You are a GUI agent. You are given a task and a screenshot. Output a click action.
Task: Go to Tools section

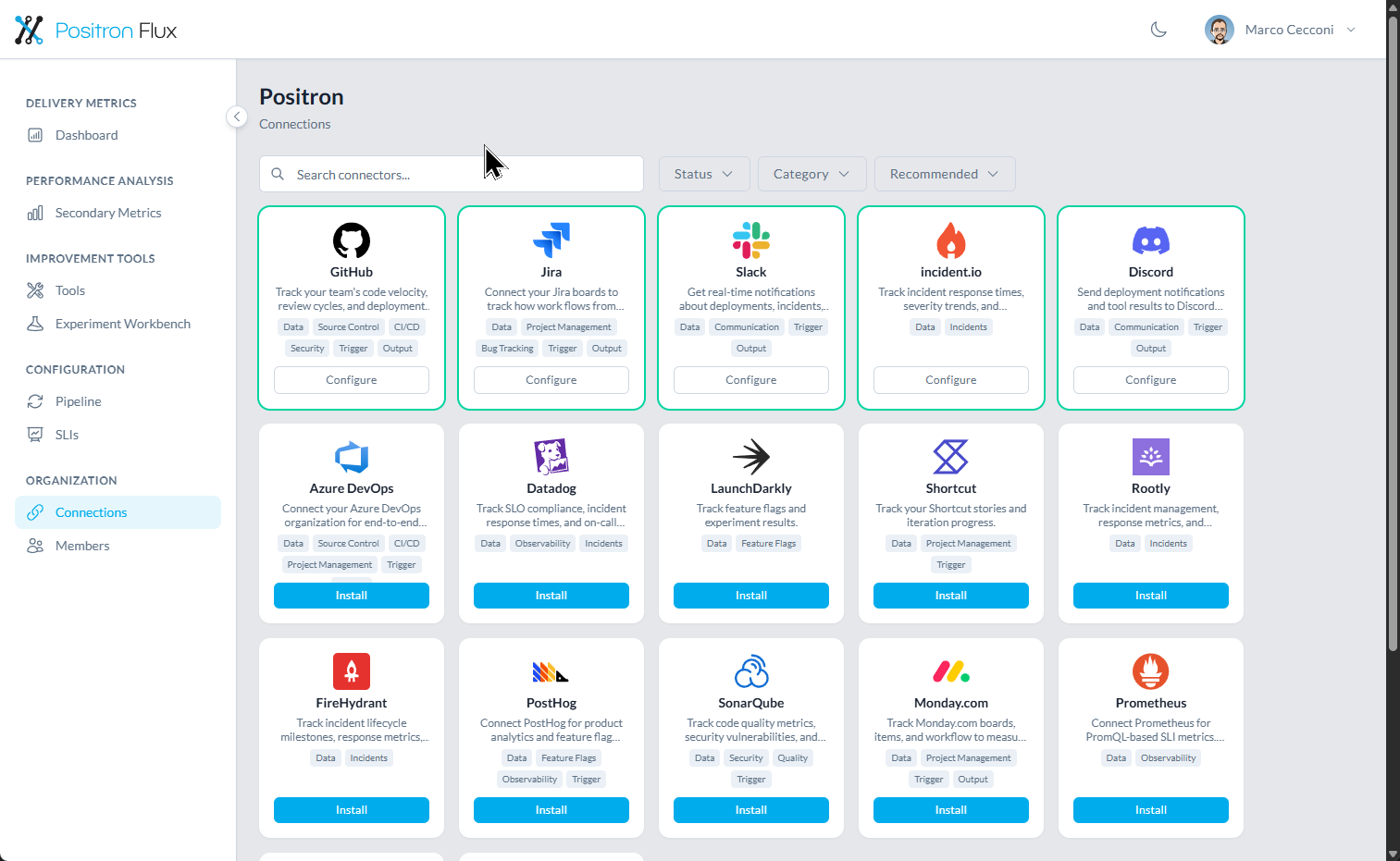pyautogui.click(x=118, y=290)
